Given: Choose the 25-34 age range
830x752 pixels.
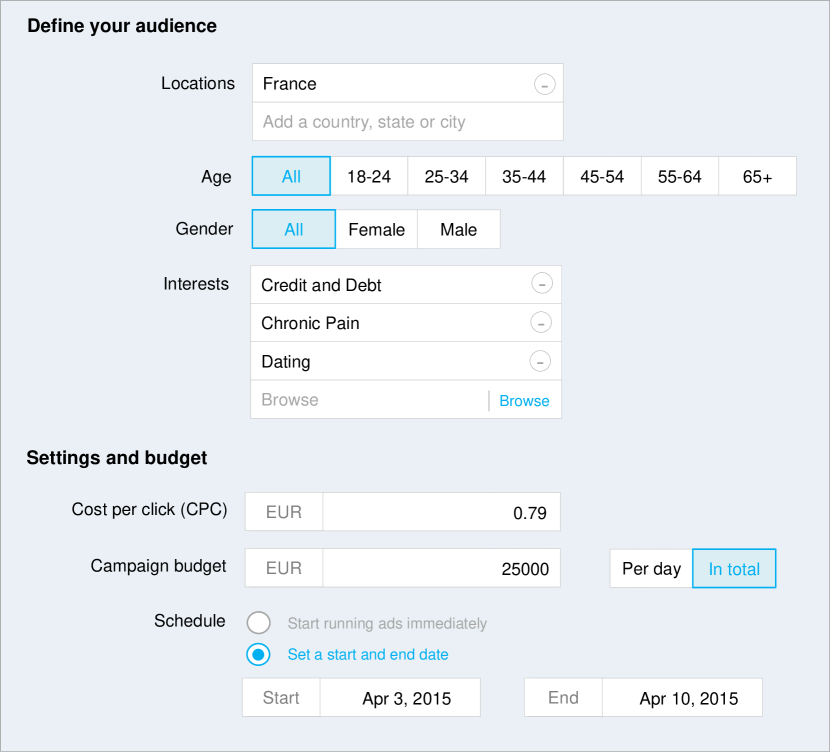Looking at the screenshot, I should [x=446, y=176].
